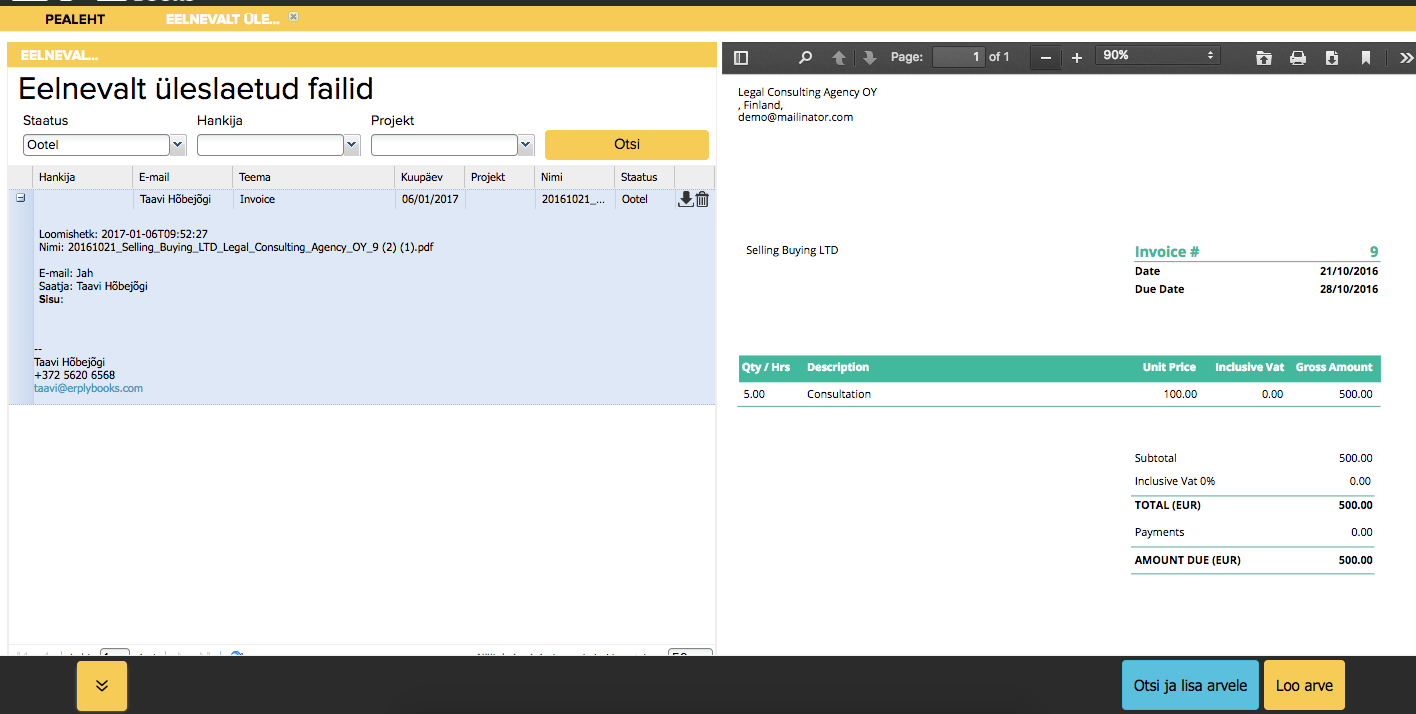
Task: Change the 90% zoom level selector
Action: point(1158,56)
